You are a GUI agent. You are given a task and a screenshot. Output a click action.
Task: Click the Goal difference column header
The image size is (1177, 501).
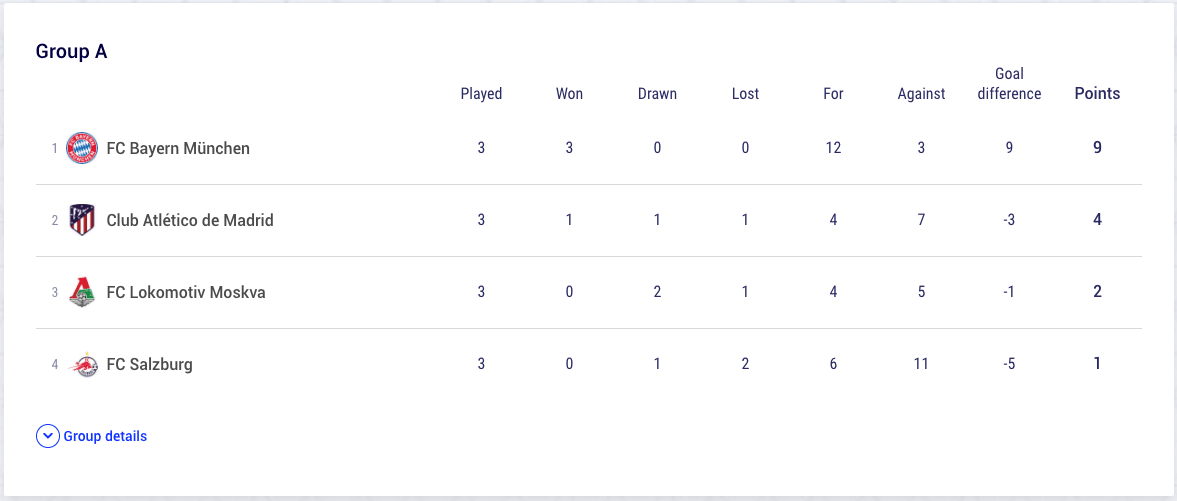(x=1010, y=83)
